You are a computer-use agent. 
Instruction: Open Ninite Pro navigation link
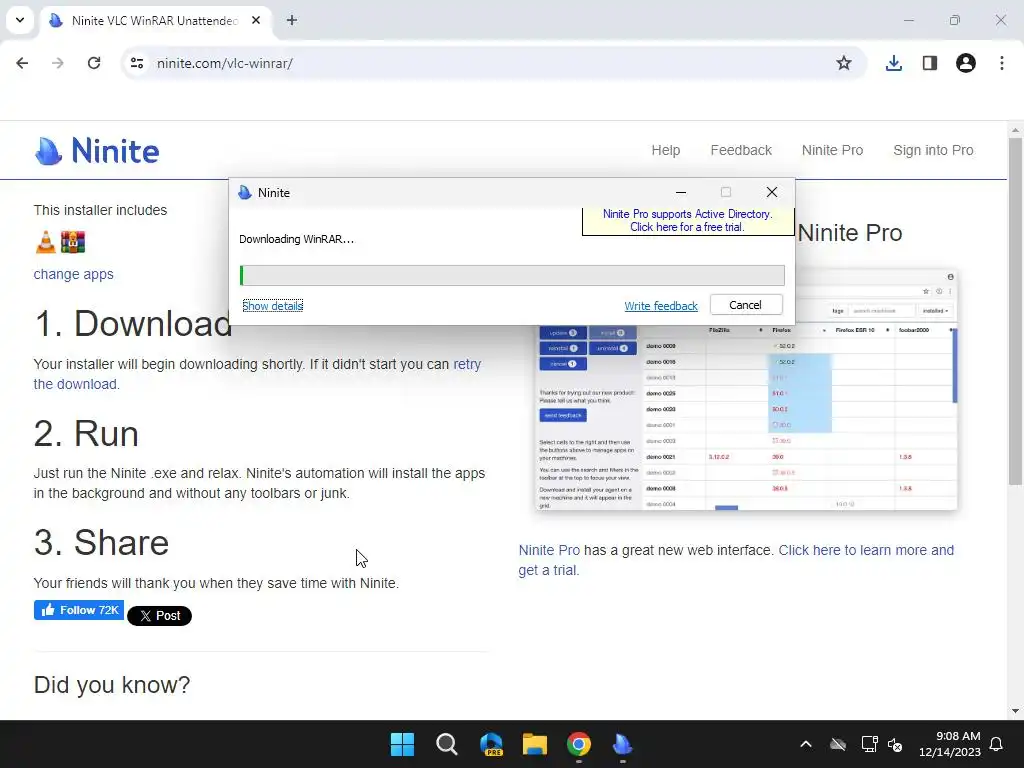click(x=832, y=150)
